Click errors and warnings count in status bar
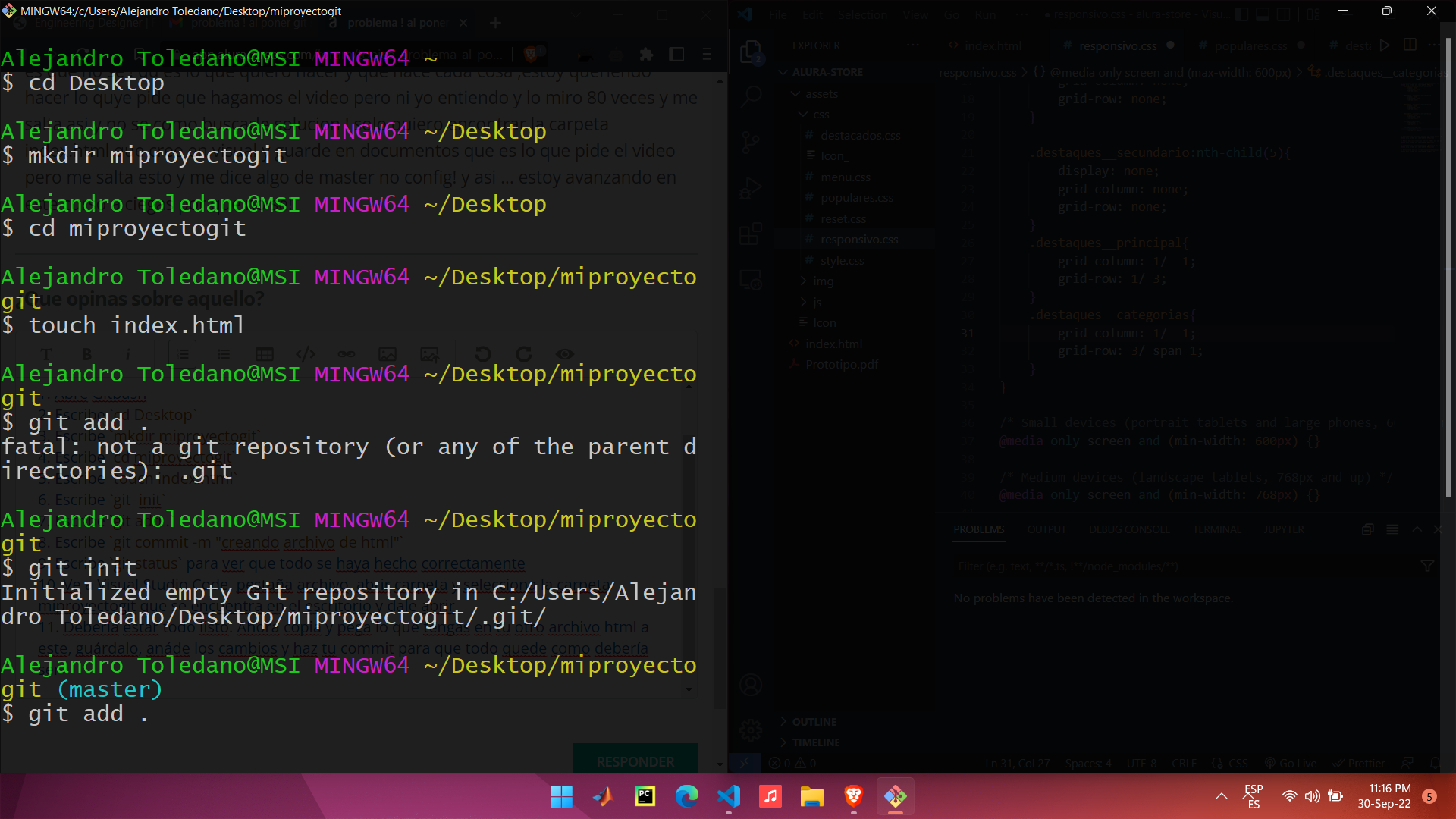 [x=792, y=763]
